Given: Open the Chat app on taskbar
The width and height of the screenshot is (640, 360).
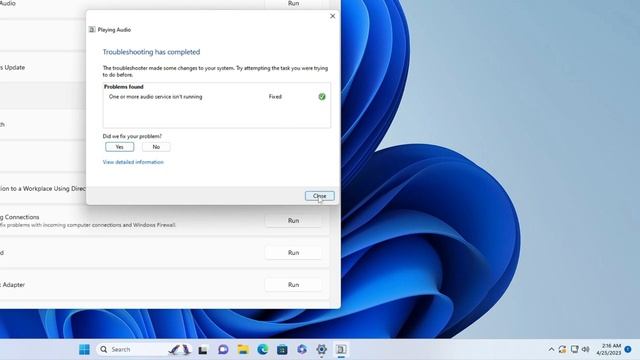Looking at the screenshot, I should tap(223, 349).
